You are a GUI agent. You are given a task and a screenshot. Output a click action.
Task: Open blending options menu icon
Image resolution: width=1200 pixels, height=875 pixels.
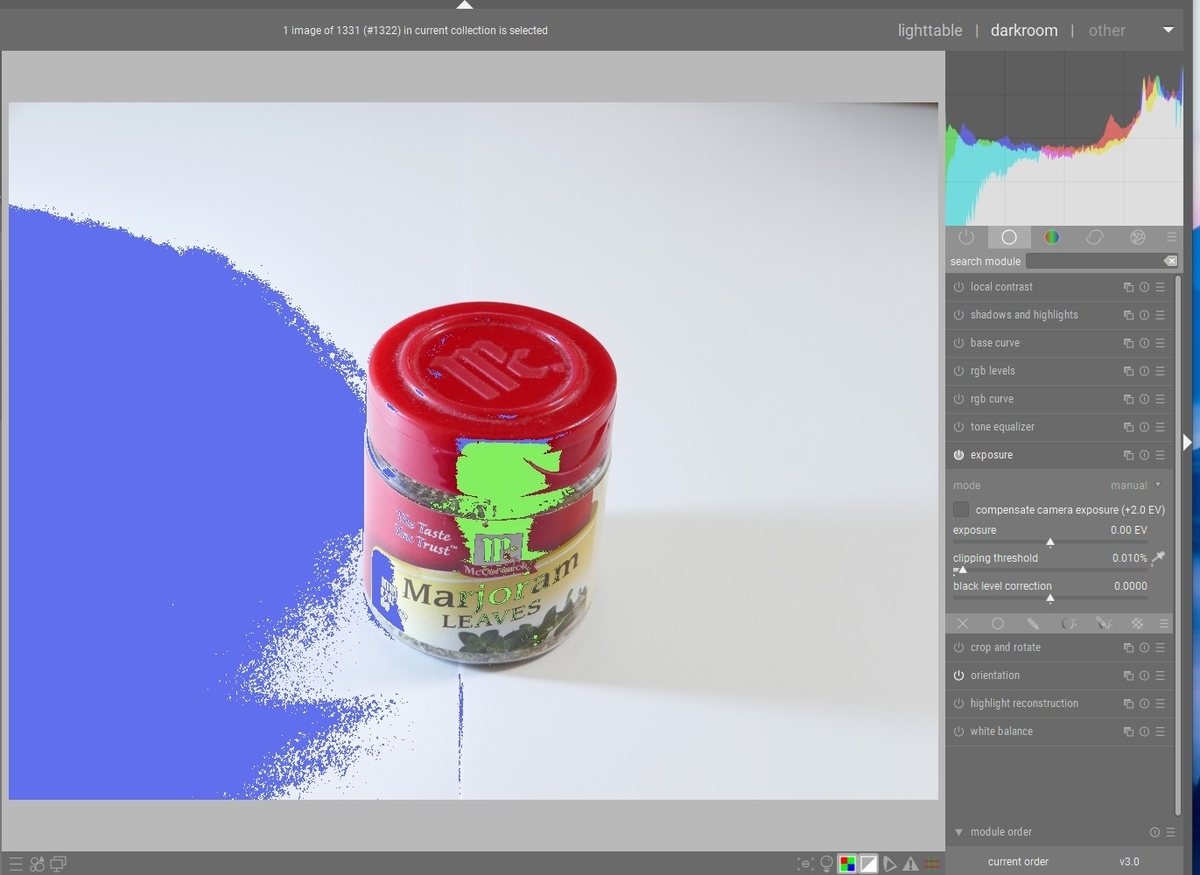[x=1163, y=623]
